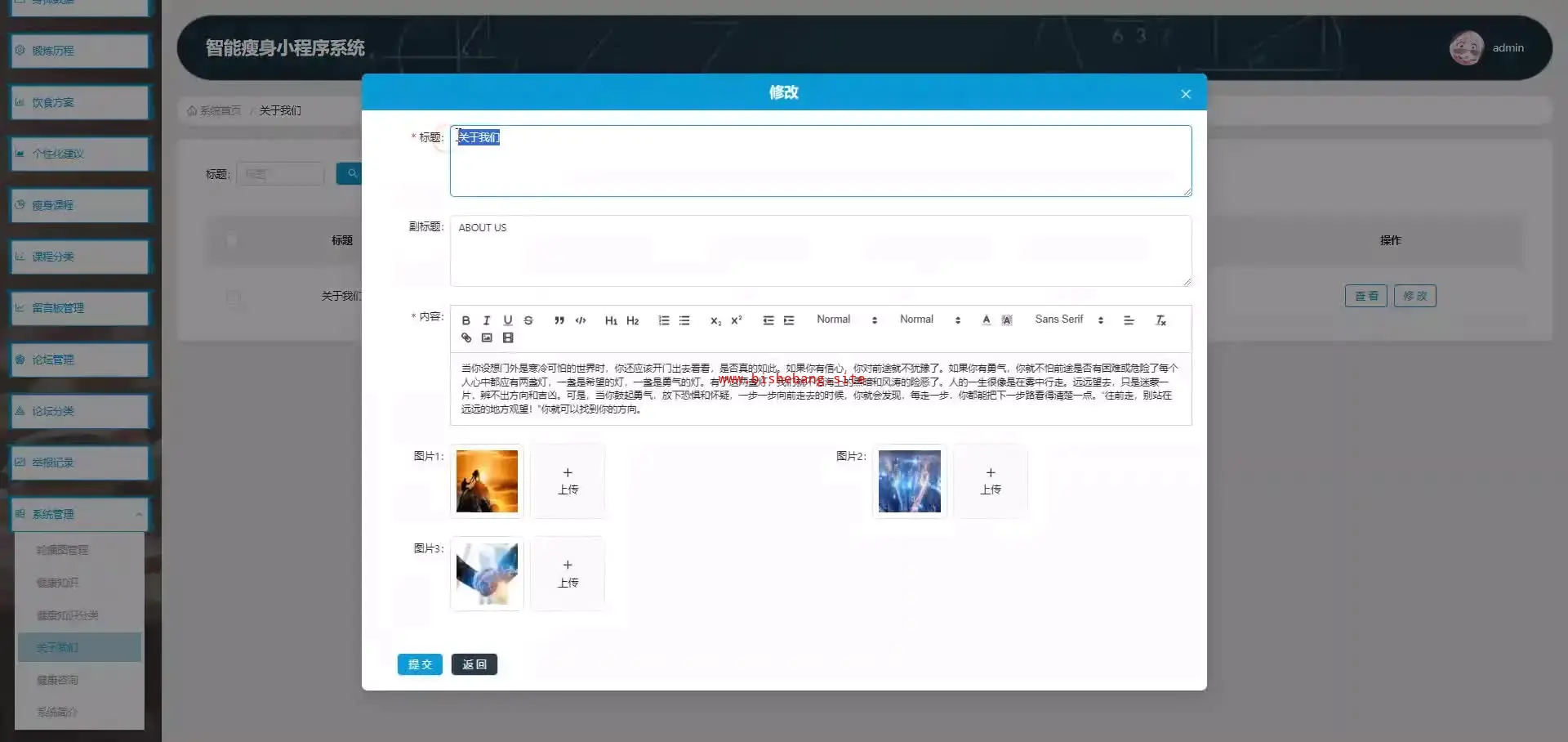Close the 修改 dialog
This screenshot has height=742, width=1568.
(1186, 94)
